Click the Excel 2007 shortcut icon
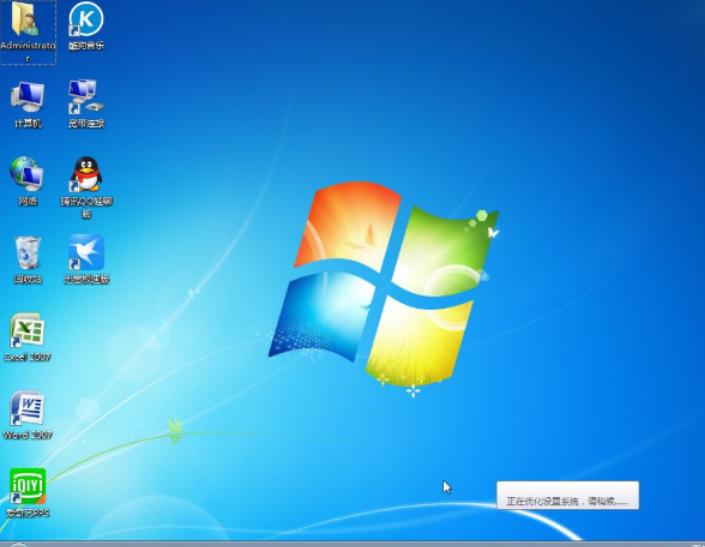705x547 pixels. click(27, 330)
